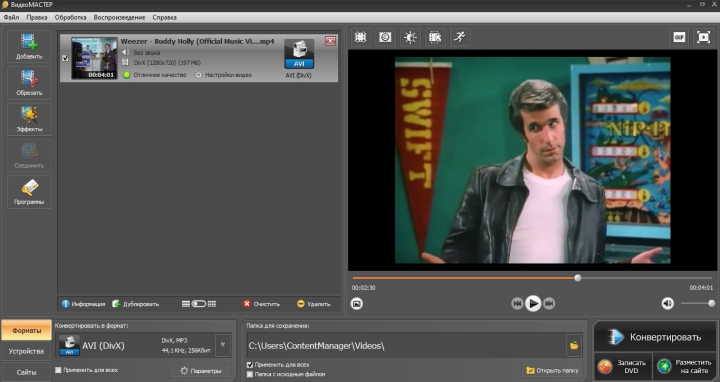Enable Папка с исходным файлом checkbox
The width and height of the screenshot is (720, 382).
pyautogui.click(x=250, y=374)
